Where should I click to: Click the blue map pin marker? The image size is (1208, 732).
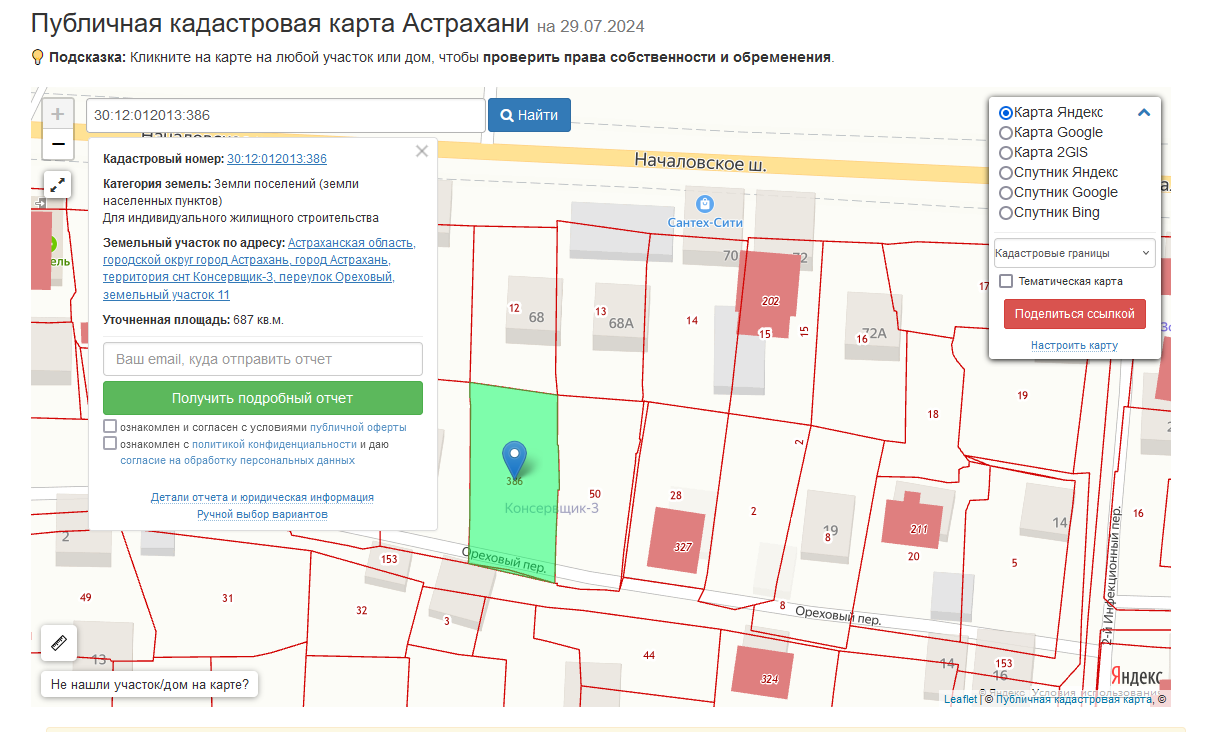coord(514,460)
